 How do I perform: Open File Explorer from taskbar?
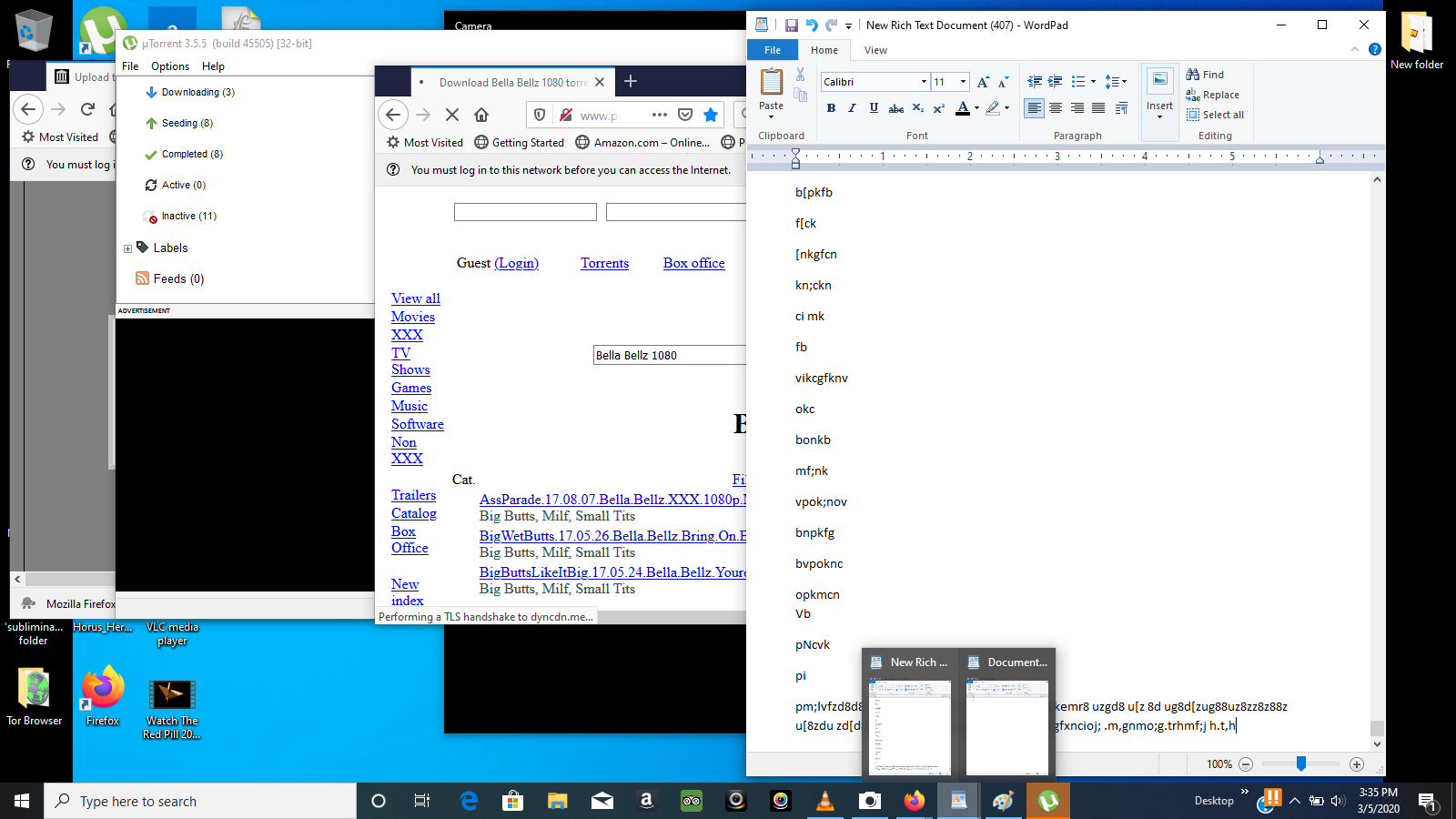[x=557, y=801]
